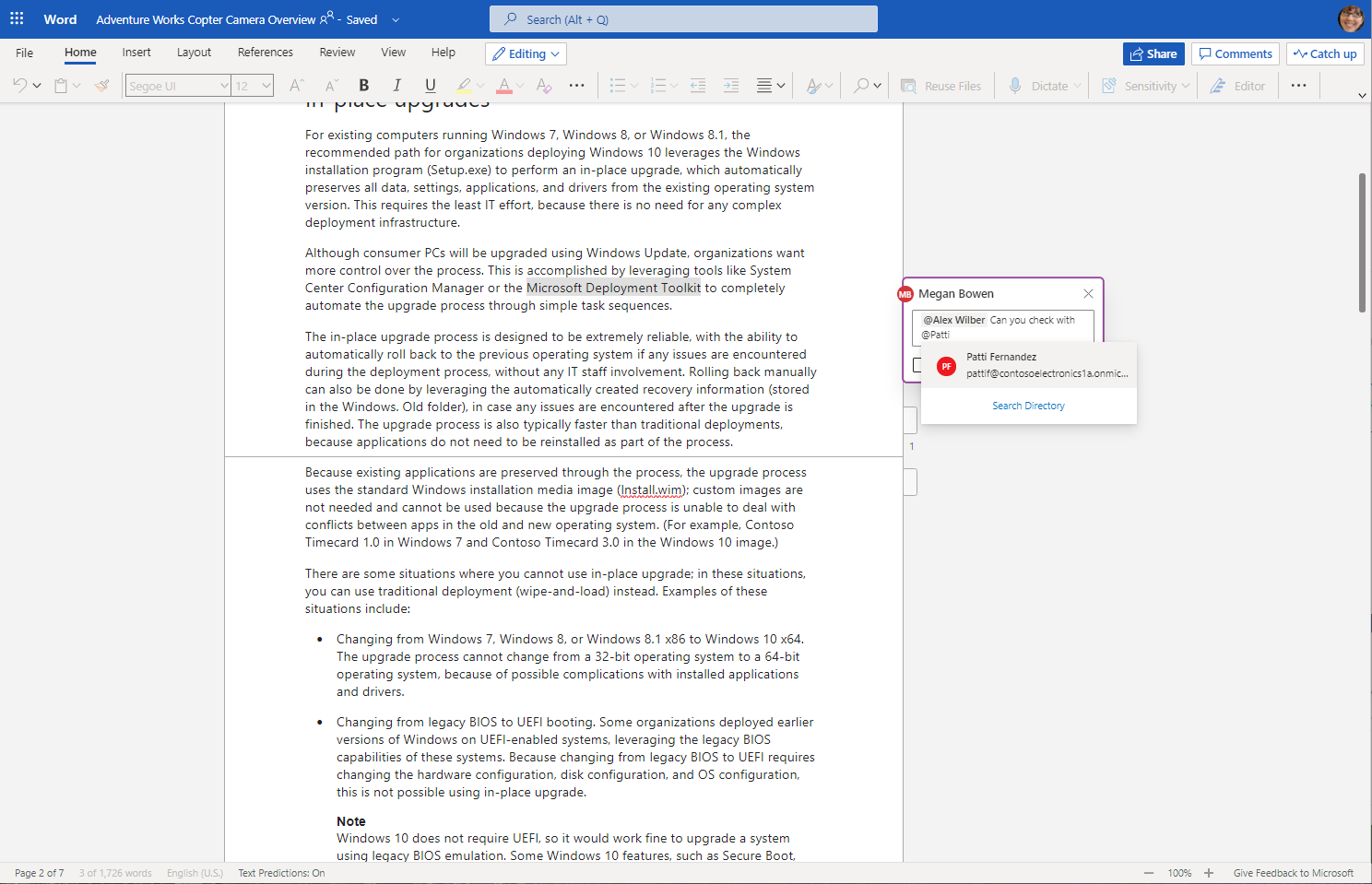Open the Comments pane
Viewport: 1372px width, 884px height.
pyautogui.click(x=1236, y=53)
